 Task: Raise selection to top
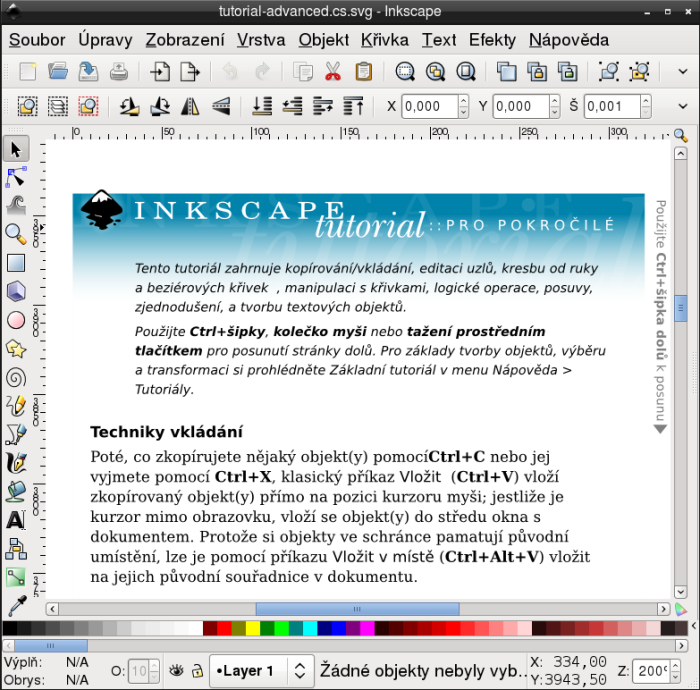353,106
